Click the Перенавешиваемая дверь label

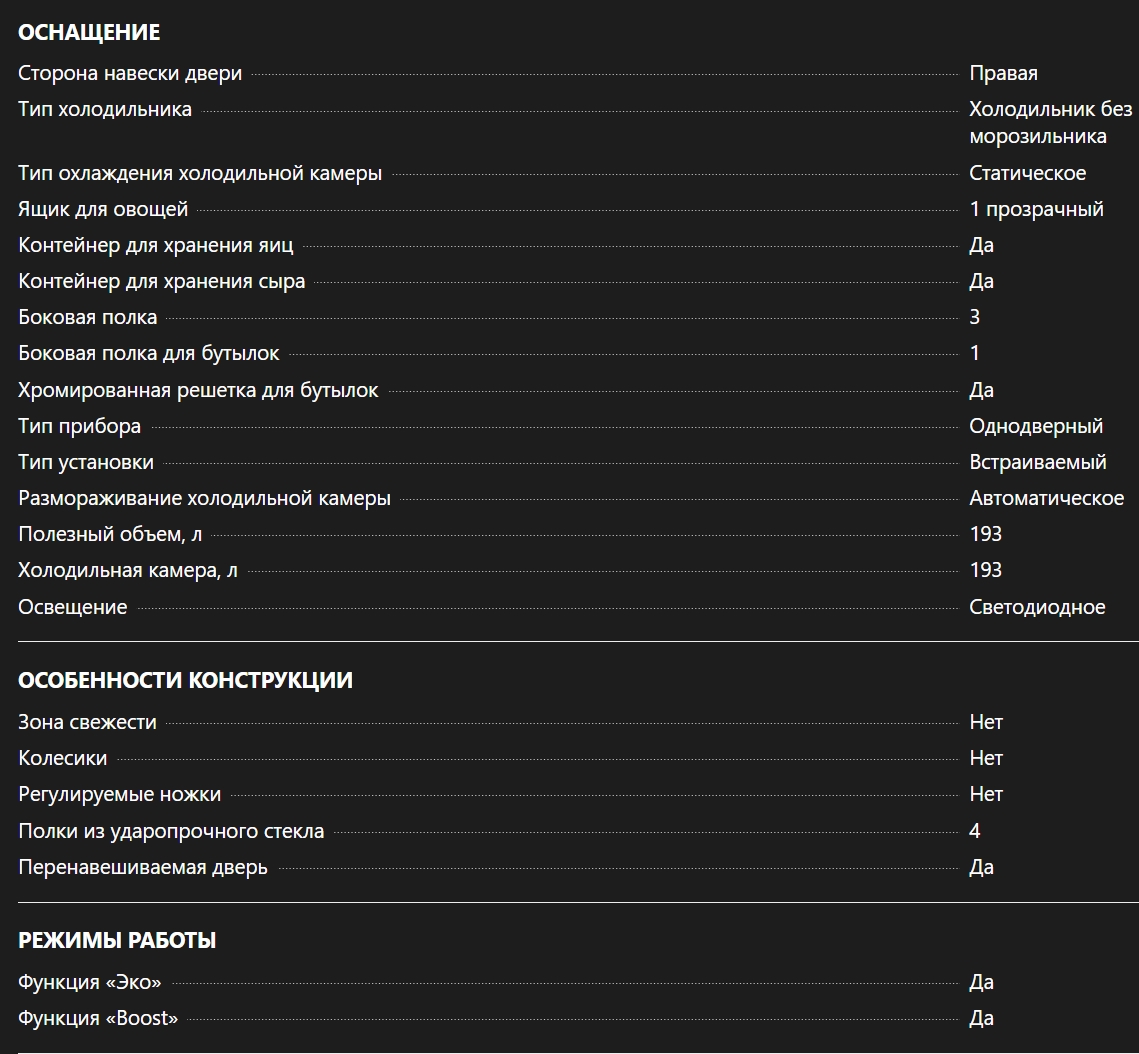point(143,867)
